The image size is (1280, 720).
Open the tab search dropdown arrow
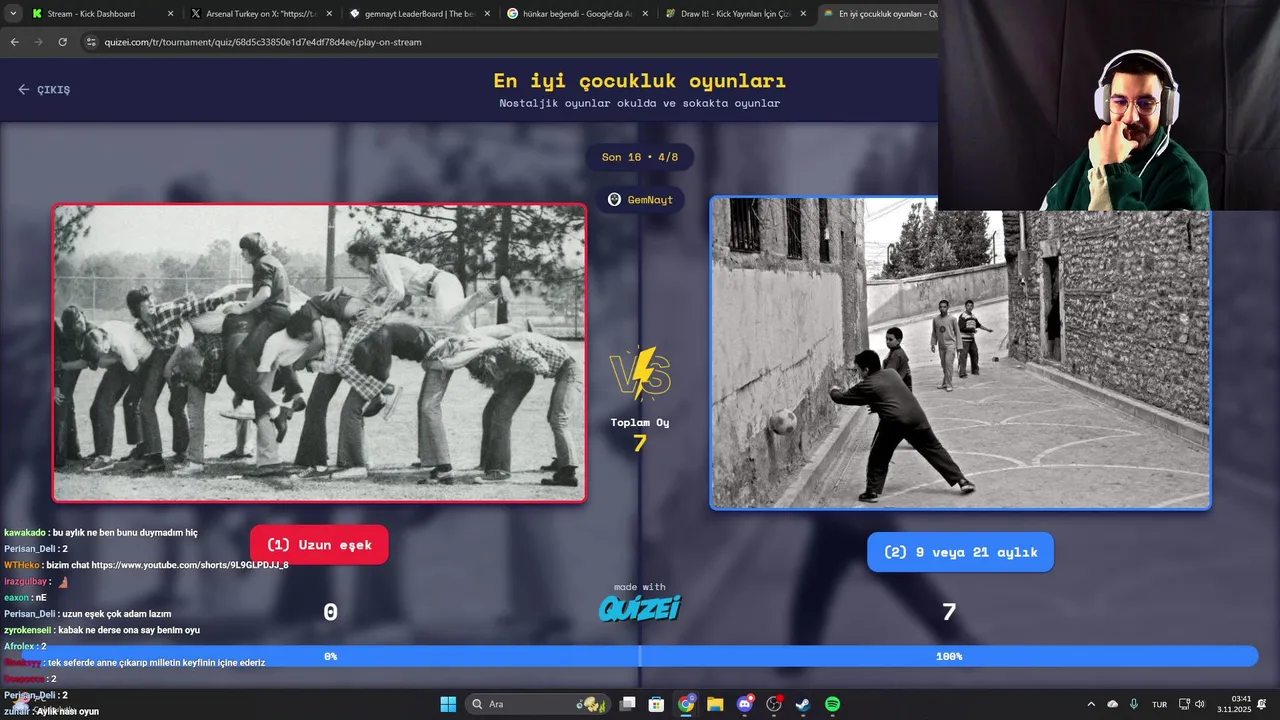click(x=13, y=14)
